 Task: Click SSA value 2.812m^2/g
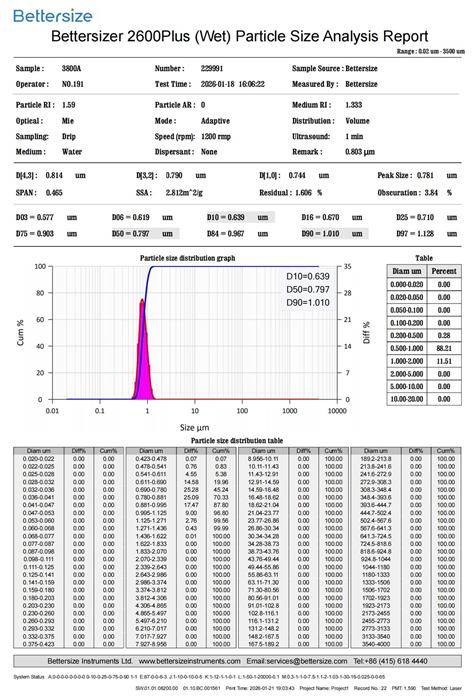pos(184,193)
